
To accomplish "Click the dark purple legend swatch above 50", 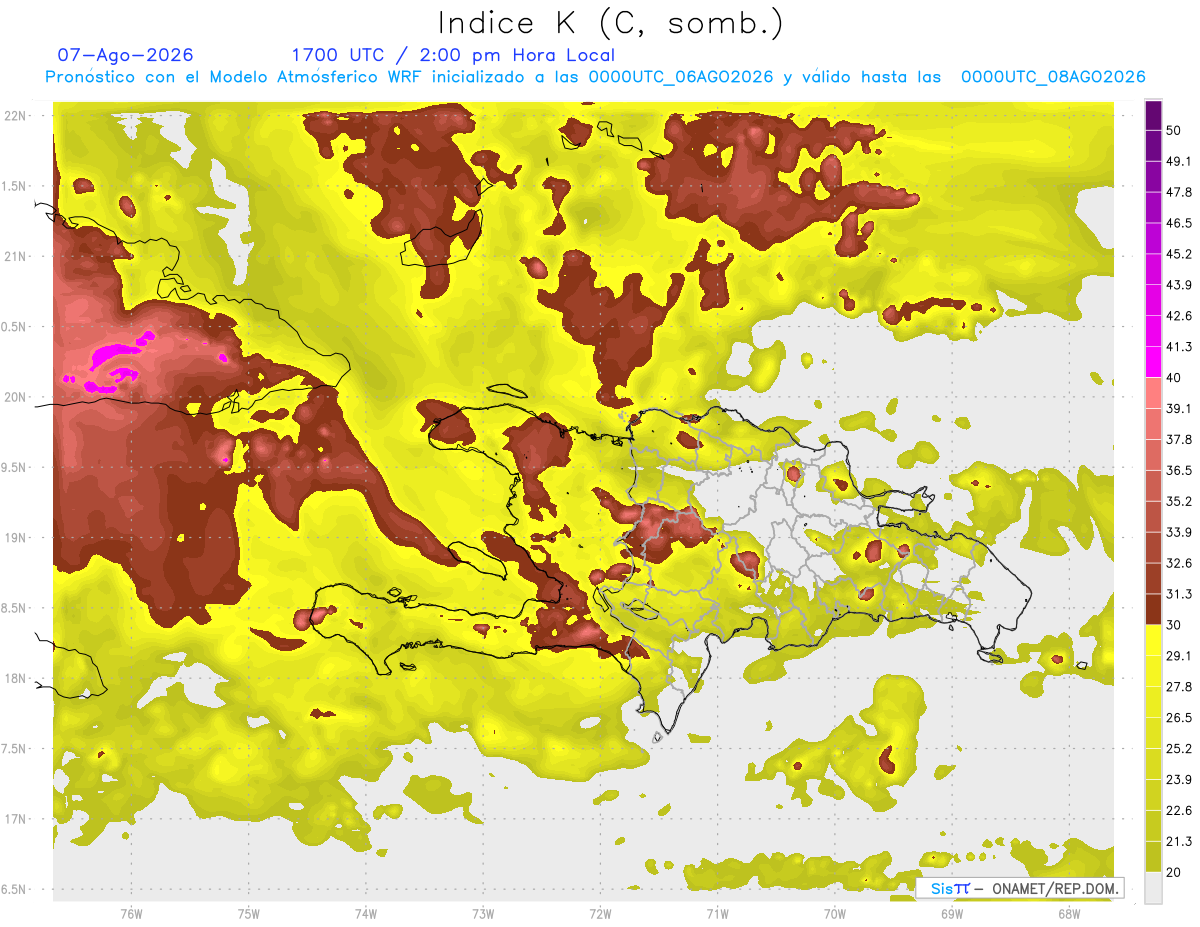I will [x=1153, y=115].
